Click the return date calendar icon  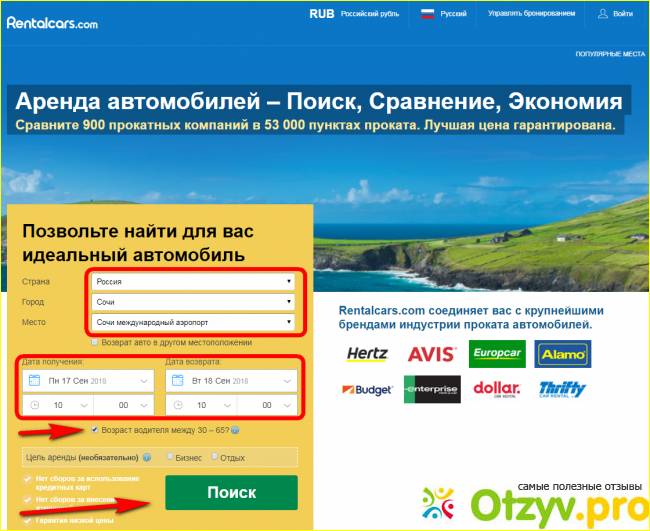pos(177,381)
